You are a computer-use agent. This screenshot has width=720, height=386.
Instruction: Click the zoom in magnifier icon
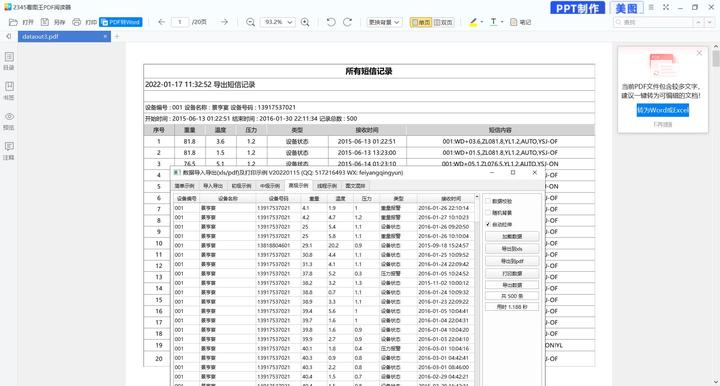point(305,22)
